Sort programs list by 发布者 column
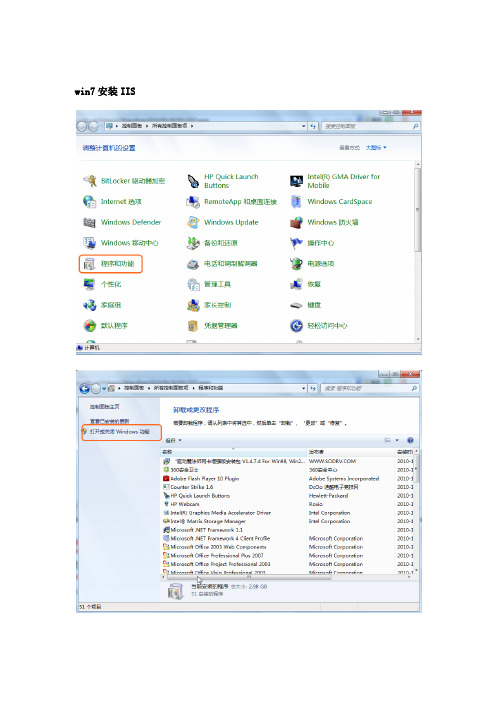 pyautogui.click(x=351, y=452)
